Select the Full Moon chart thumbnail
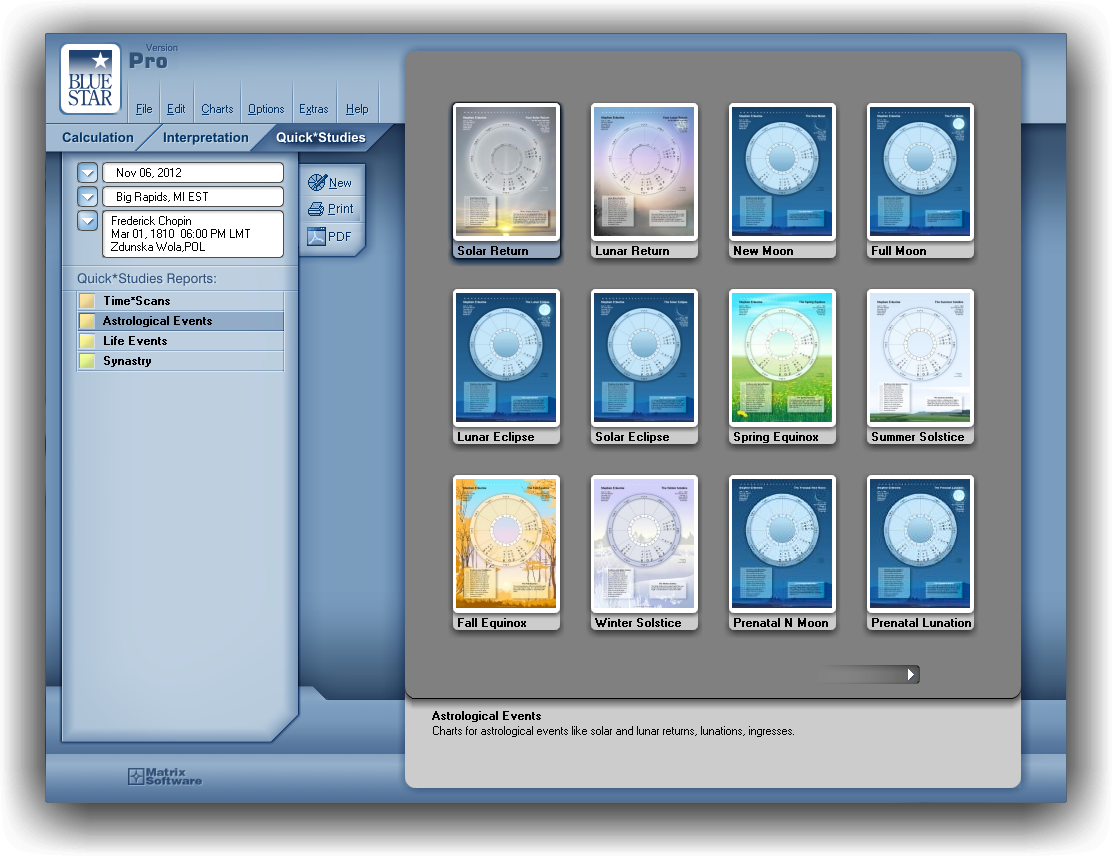Screen dimensions: 1112x856 tap(921, 172)
